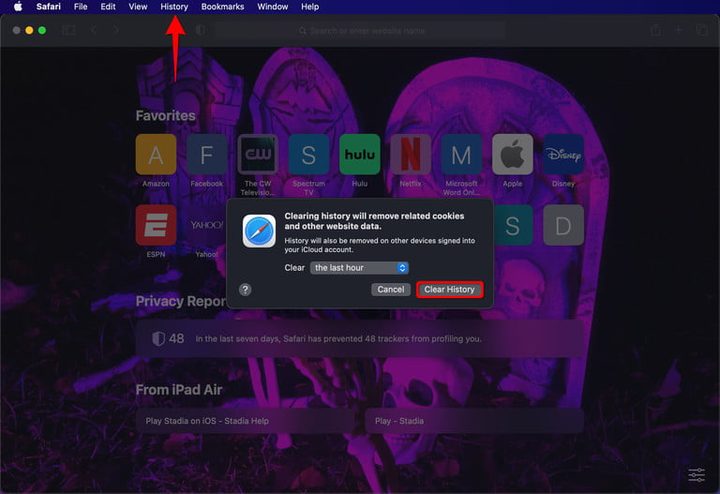The height and width of the screenshot is (494, 720).
Task: Click the Safari compass icon in dialog
Action: click(x=259, y=231)
